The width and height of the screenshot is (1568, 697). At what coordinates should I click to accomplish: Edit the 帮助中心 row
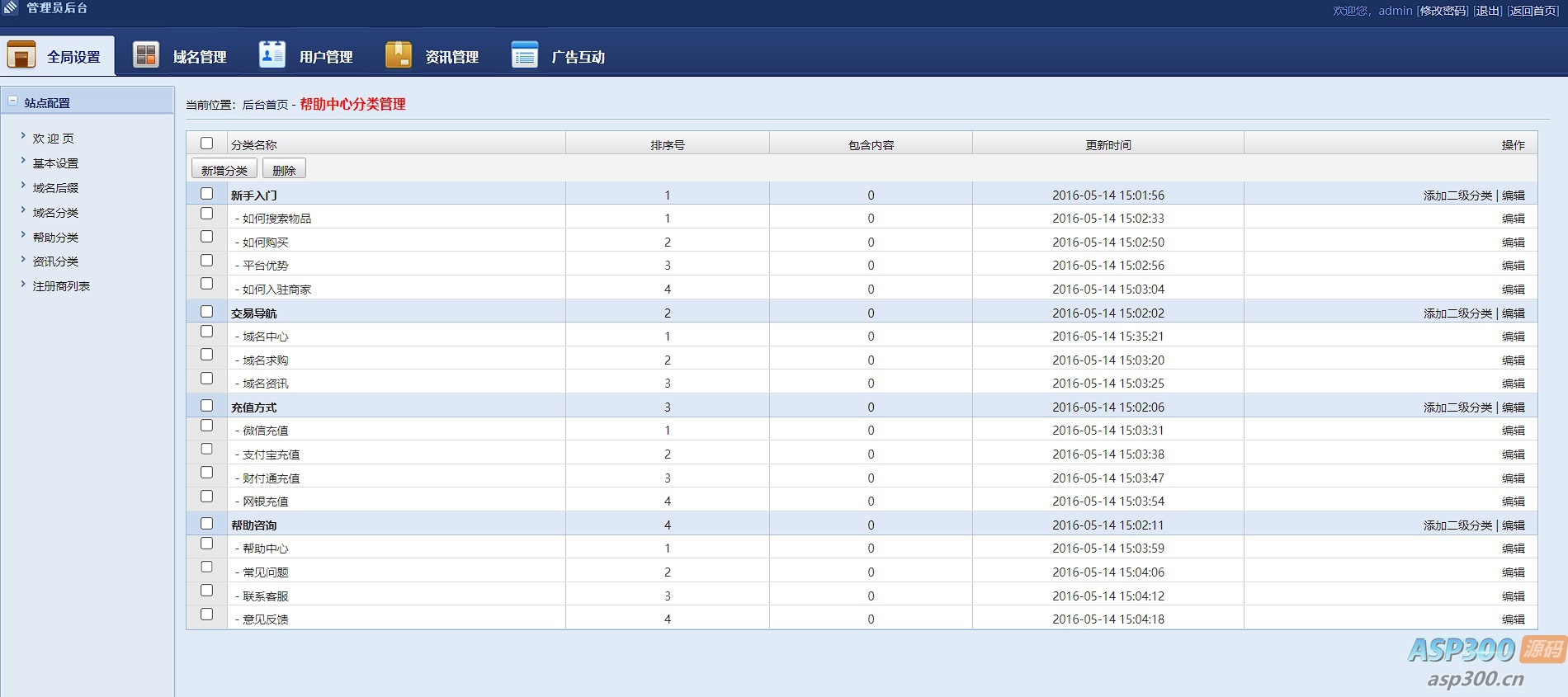1514,549
